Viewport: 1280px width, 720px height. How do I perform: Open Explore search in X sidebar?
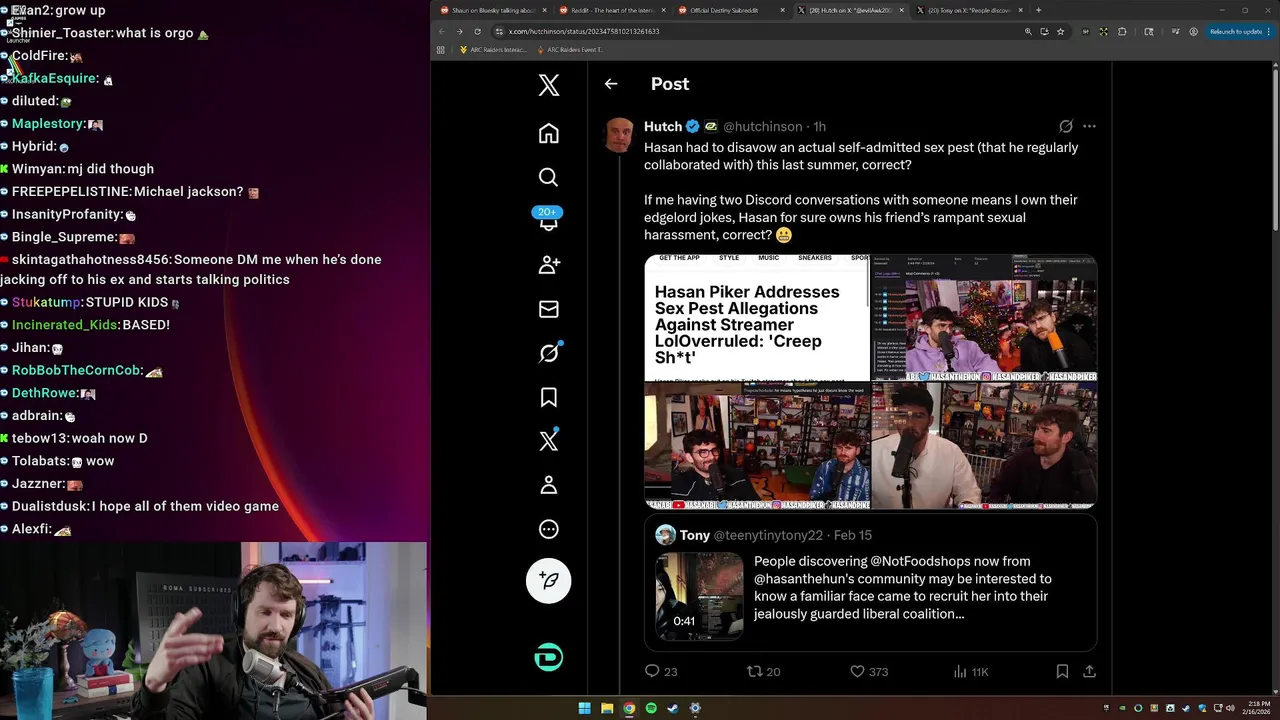click(x=548, y=177)
